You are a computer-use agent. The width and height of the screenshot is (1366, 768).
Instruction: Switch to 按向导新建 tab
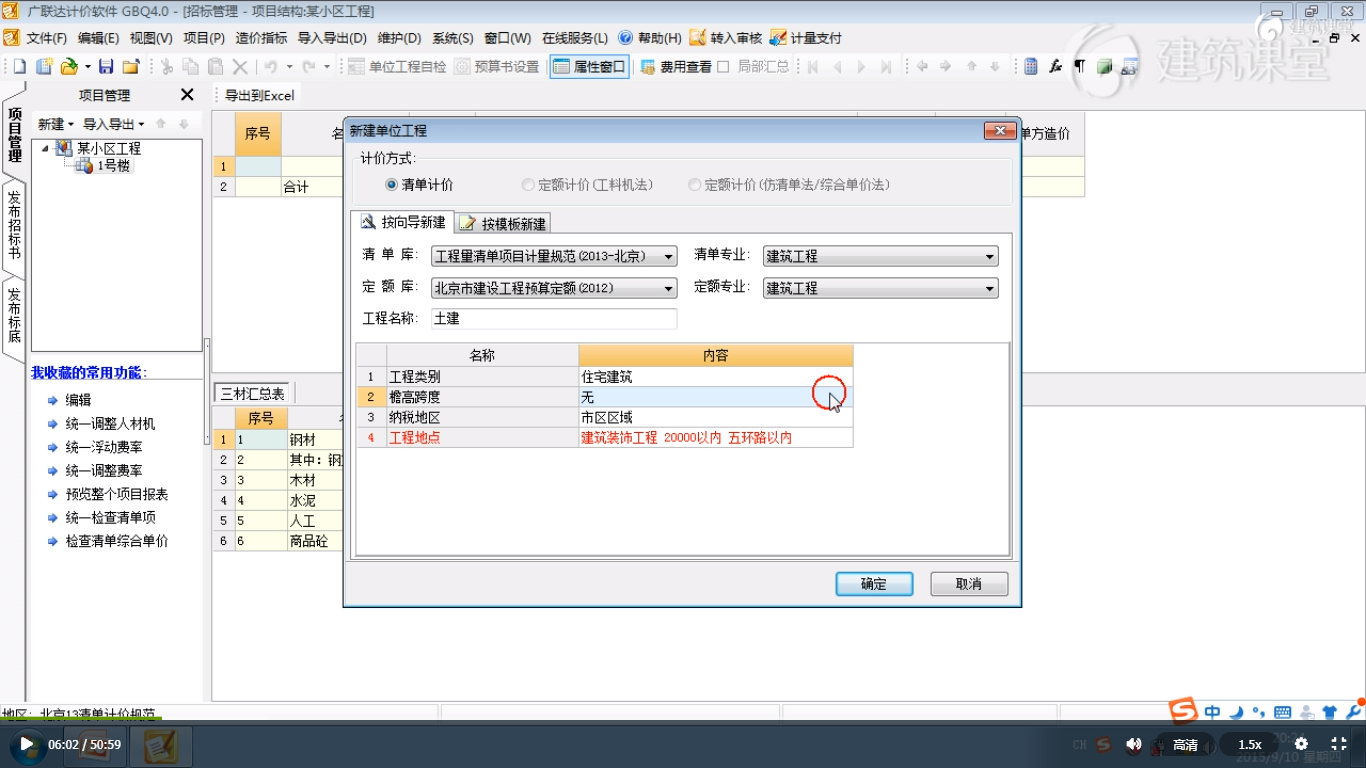[403, 222]
